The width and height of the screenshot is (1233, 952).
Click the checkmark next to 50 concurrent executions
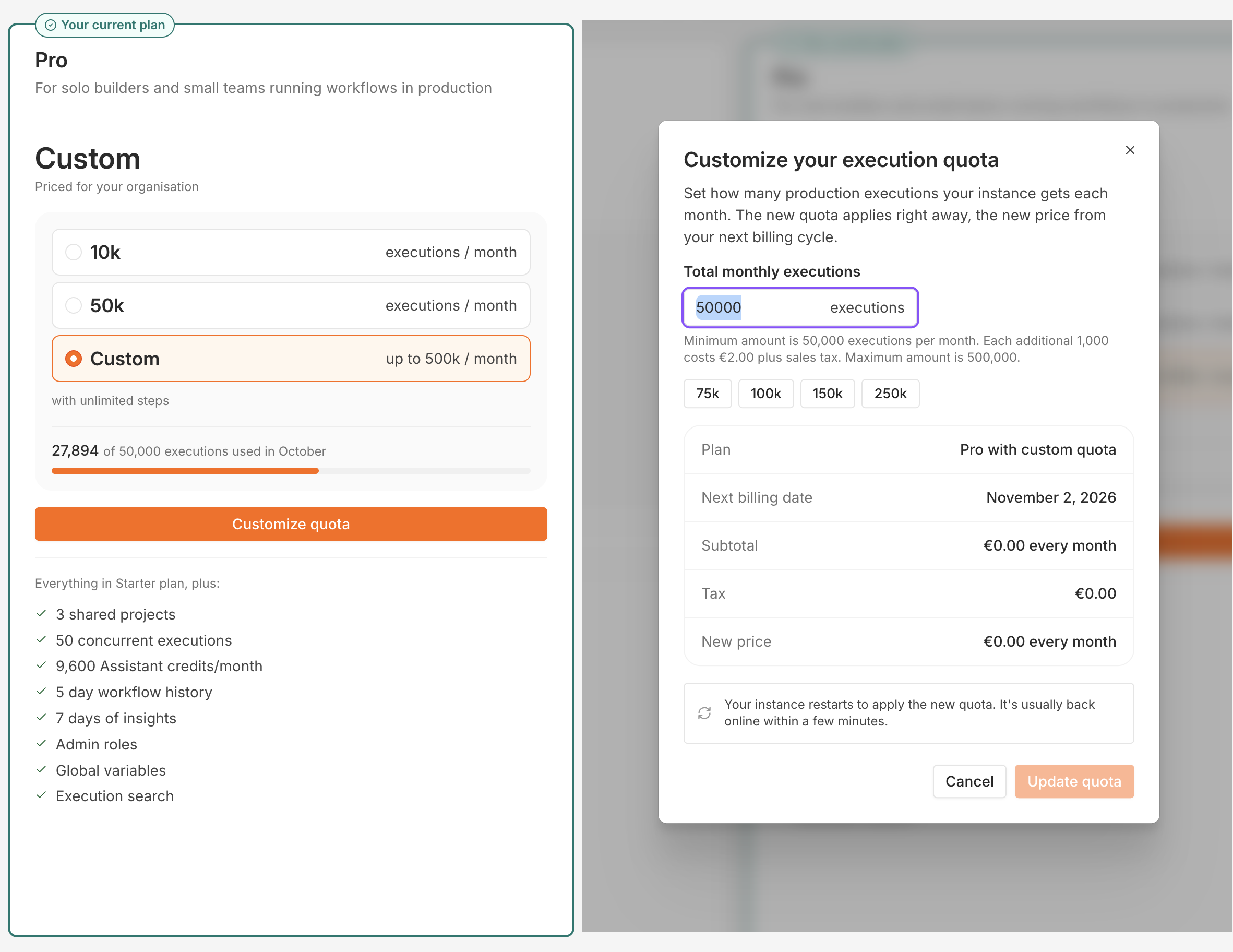41,640
